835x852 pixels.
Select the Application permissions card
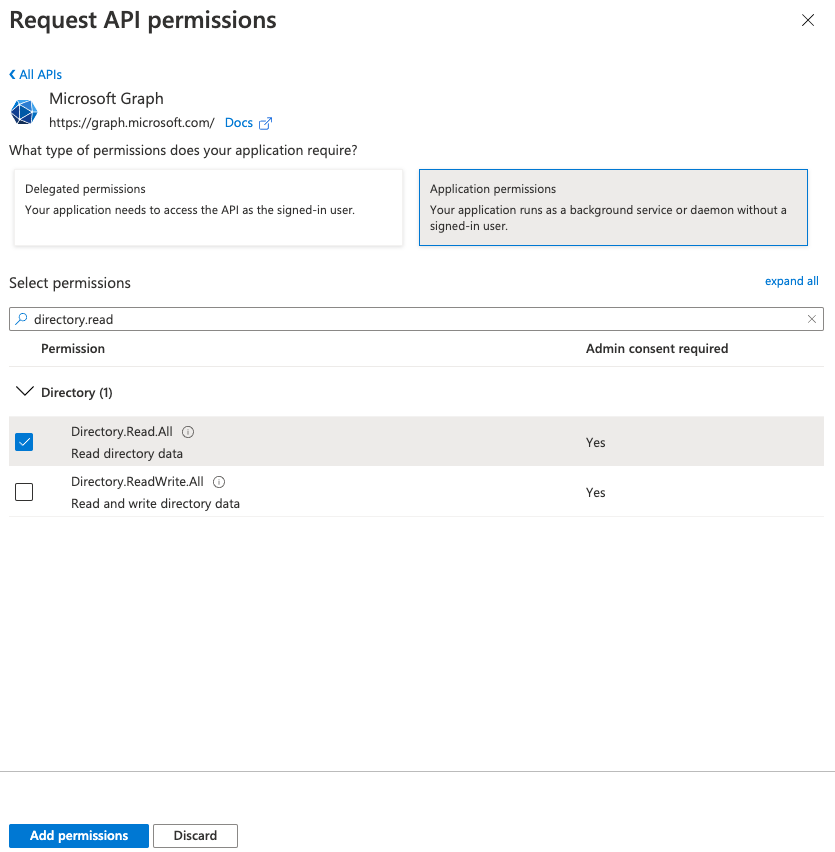613,208
